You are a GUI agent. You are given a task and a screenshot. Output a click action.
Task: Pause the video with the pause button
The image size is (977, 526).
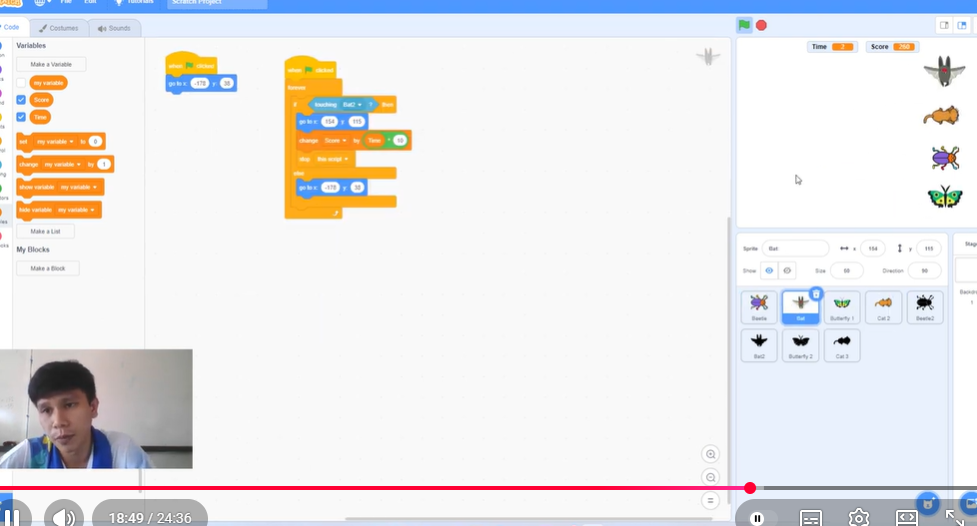pos(11,517)
